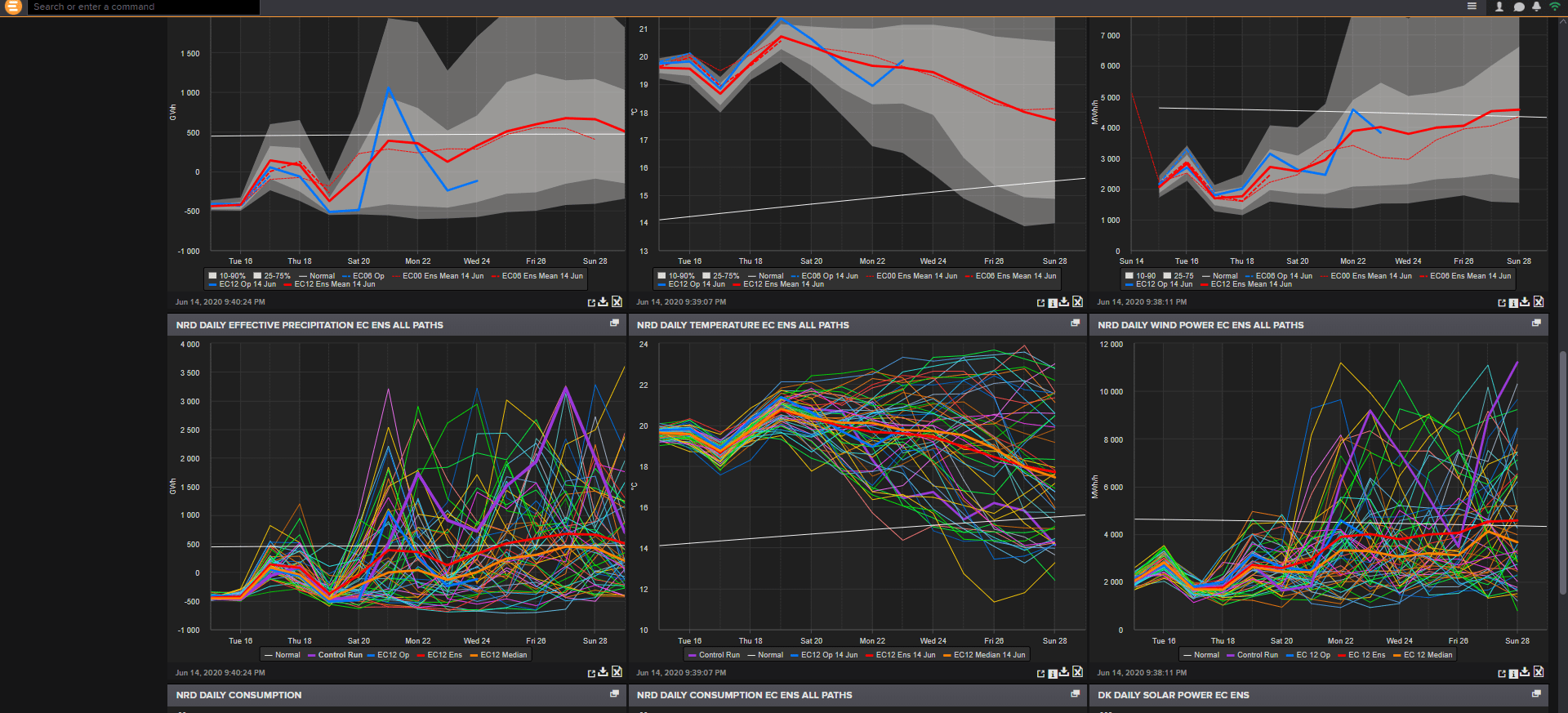Screen dimensions: 1568x713
Task: Open the notifications bell
Action: [1536, 7]
